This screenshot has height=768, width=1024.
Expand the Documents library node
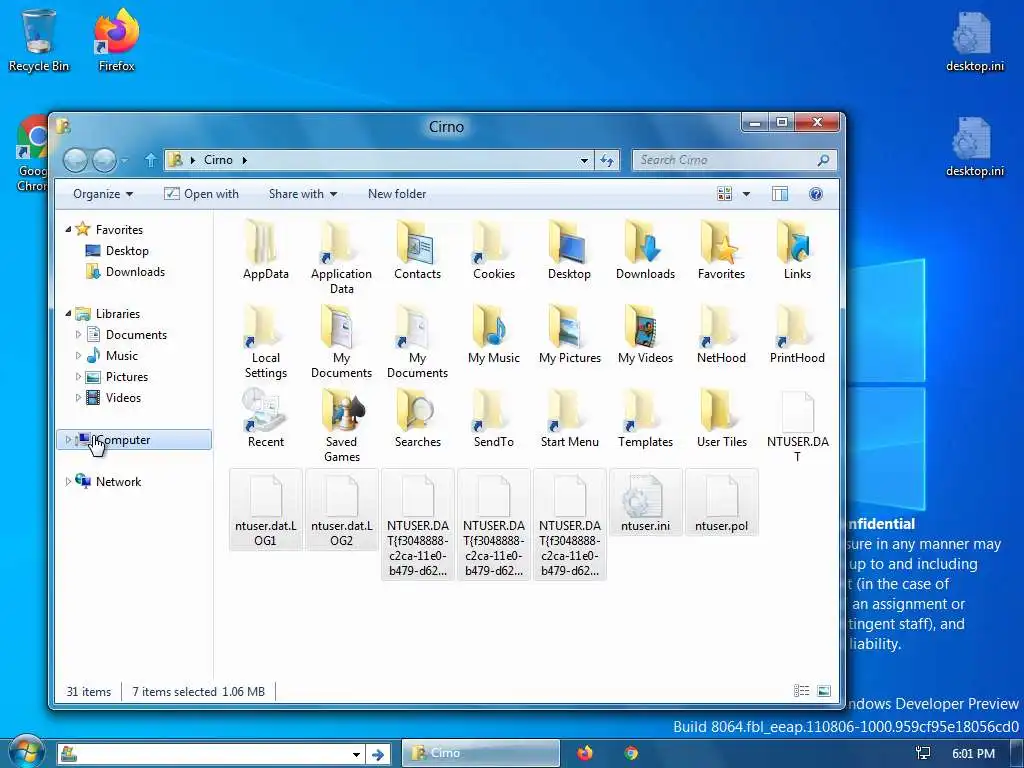pos(78,334)
